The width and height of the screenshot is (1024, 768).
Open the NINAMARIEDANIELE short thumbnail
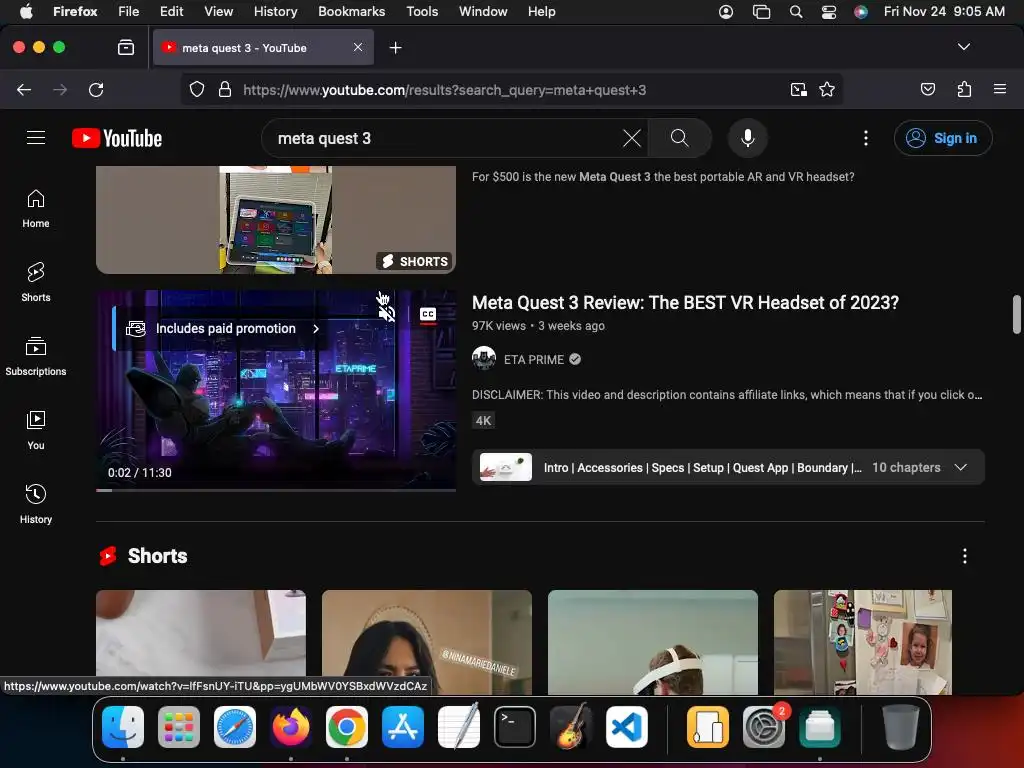(x=426, y=642)
